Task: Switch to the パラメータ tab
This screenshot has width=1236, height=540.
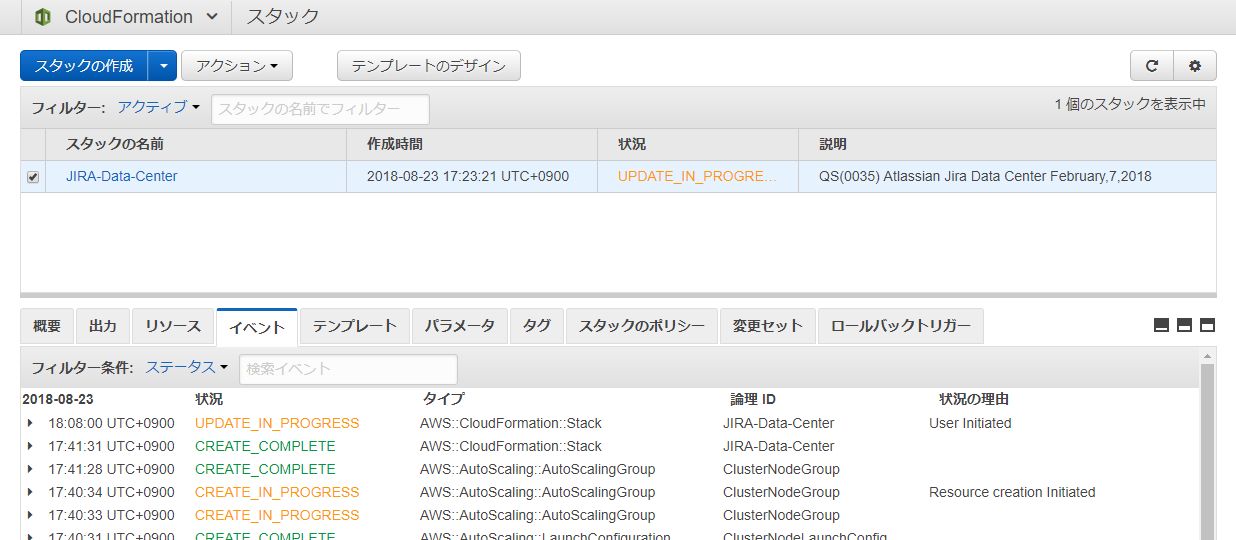Action: point(460,326)
